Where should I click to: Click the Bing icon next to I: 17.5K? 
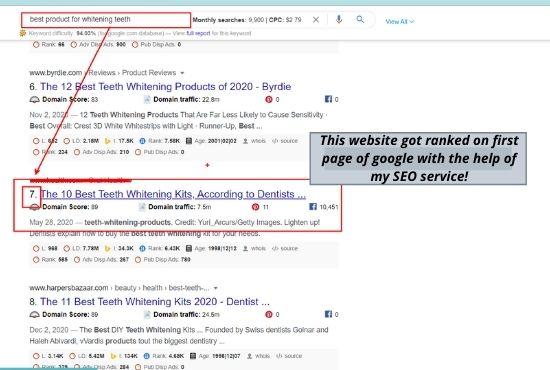click(x=108, y=141)
